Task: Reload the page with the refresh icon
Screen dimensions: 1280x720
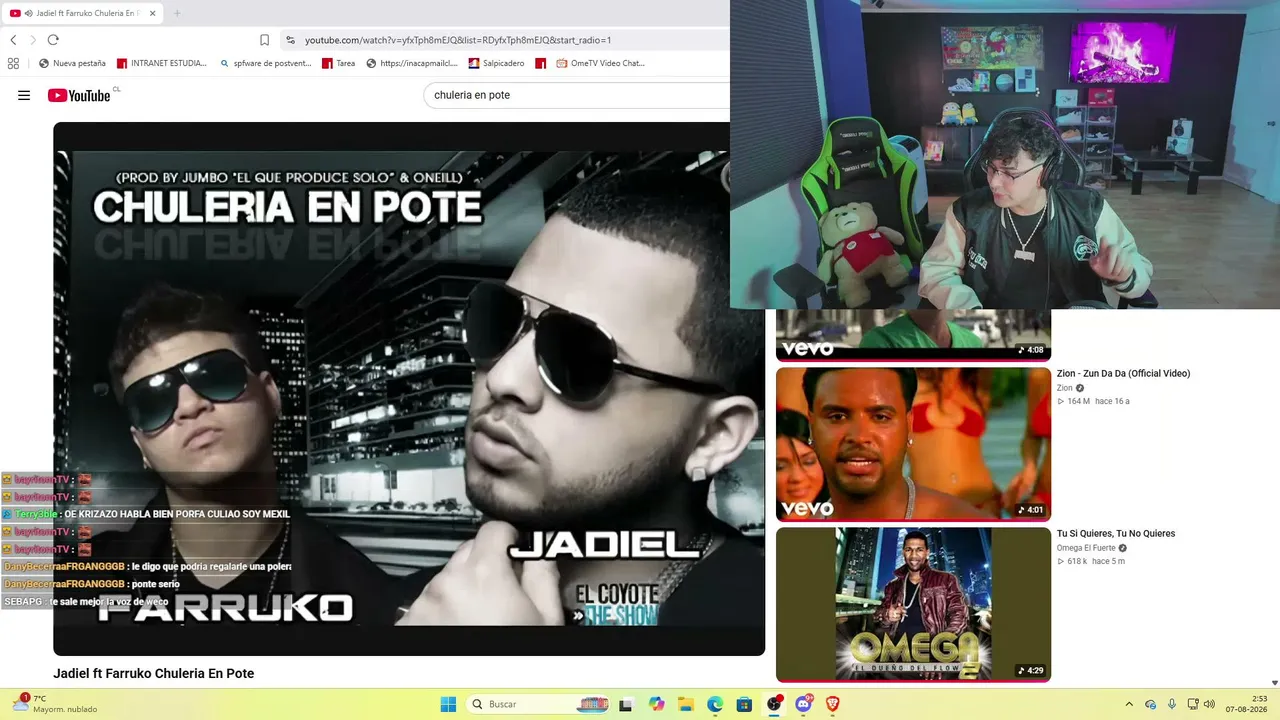Action: click(x=53, y=40)
